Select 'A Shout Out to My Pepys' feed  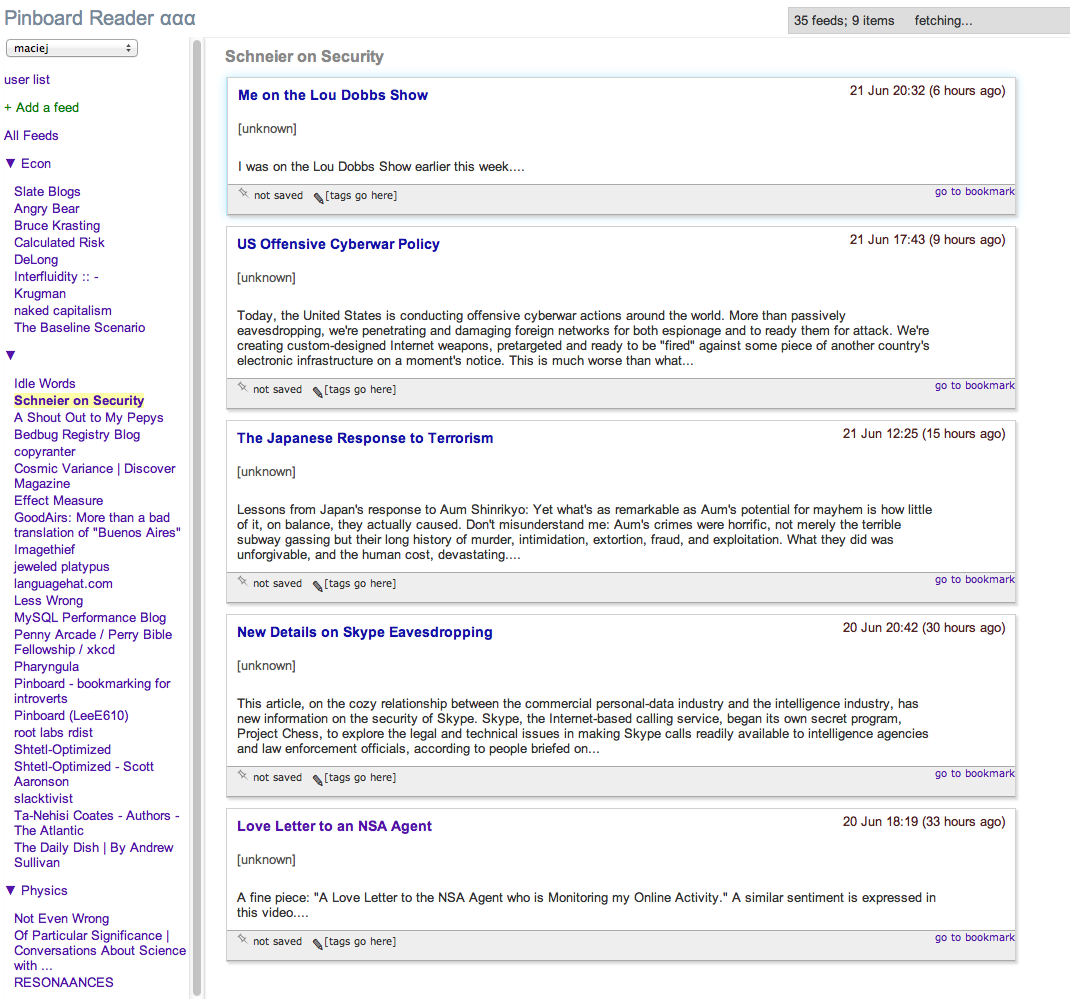point(89,417)
